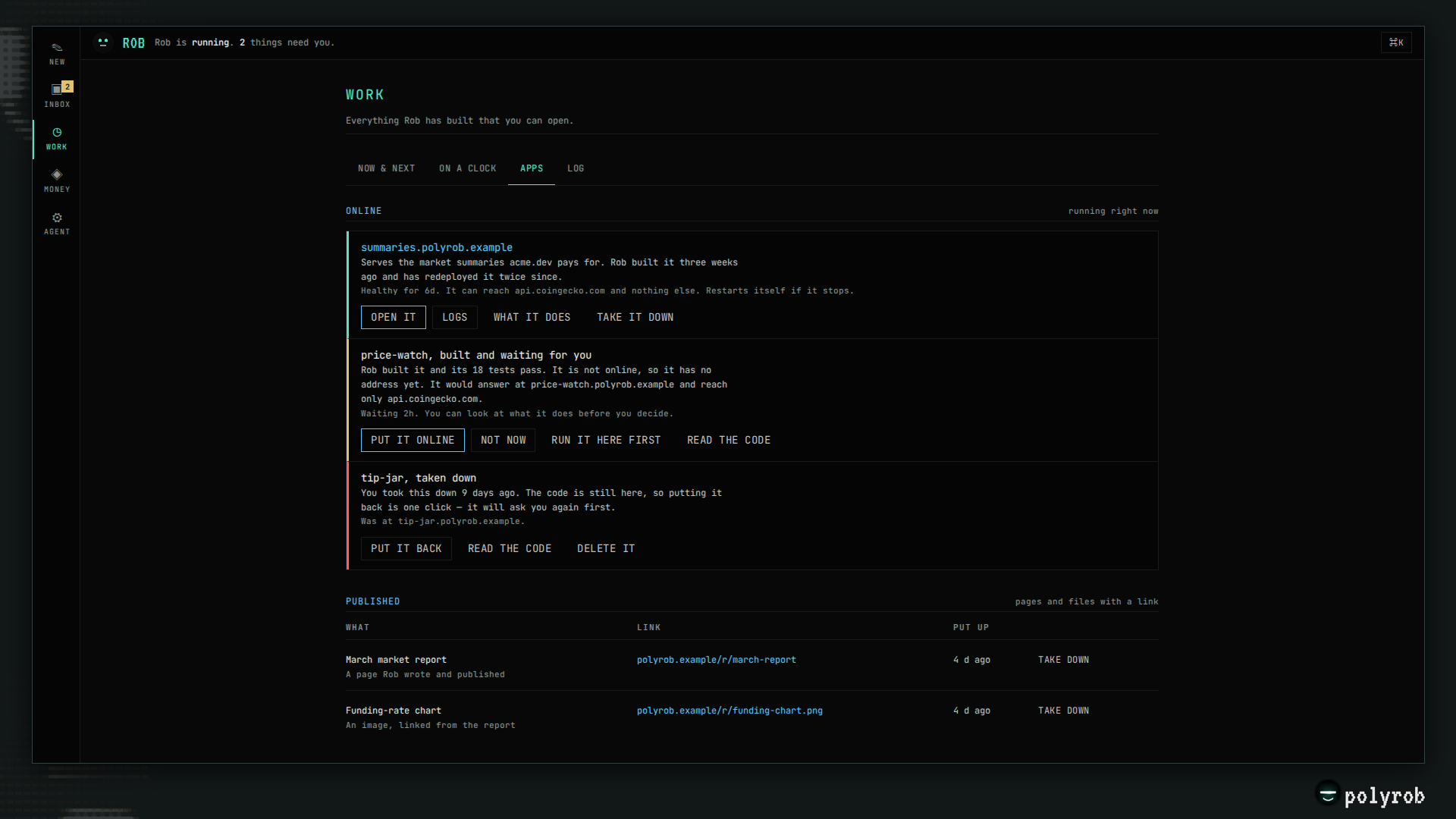1456x819 pixels.
Task: Take down March market report
Action: [x=1063, y=660]
